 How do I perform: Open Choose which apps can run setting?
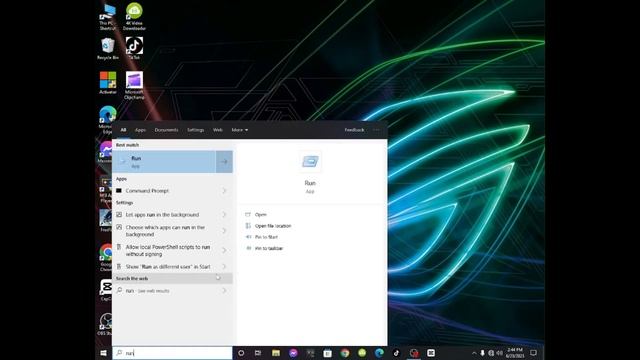pos(165,231)
